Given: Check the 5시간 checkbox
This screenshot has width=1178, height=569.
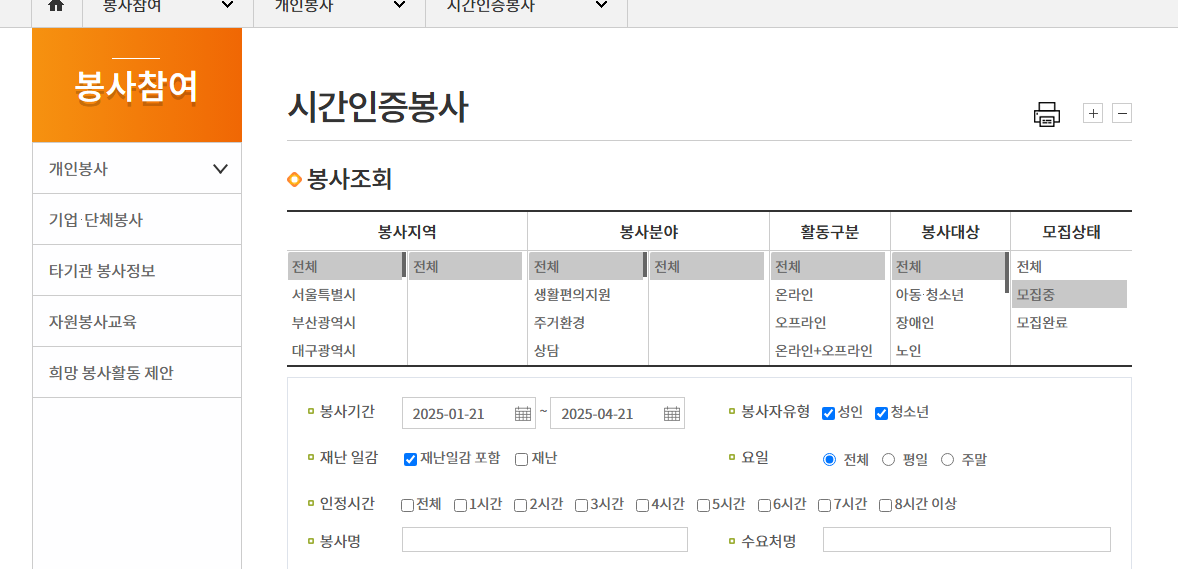Looking at the screenshot, I should click(x=702, y=505).
